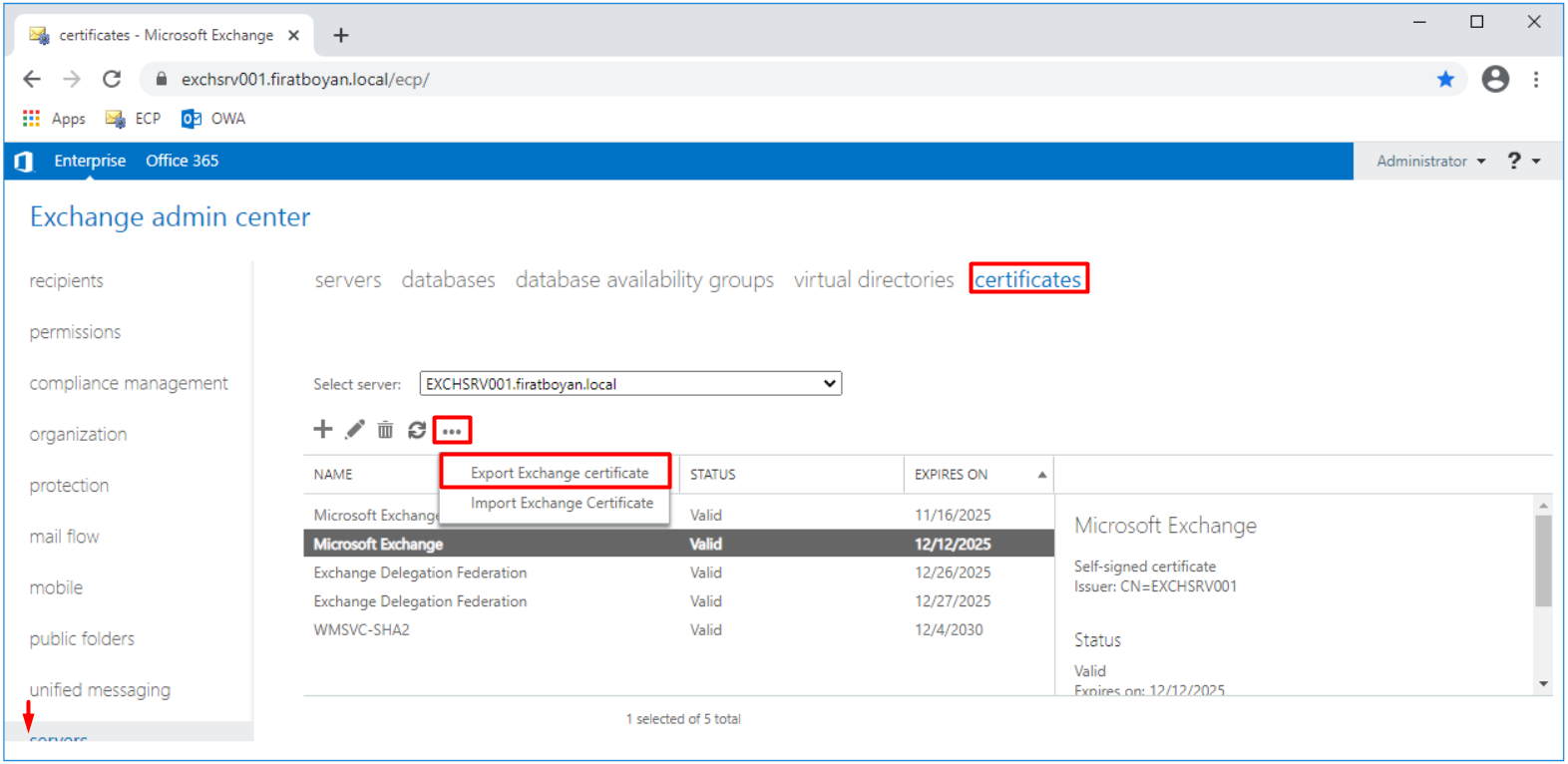Open mobile in left navigation
This screenshot has width=1568, height=764.
56,587
